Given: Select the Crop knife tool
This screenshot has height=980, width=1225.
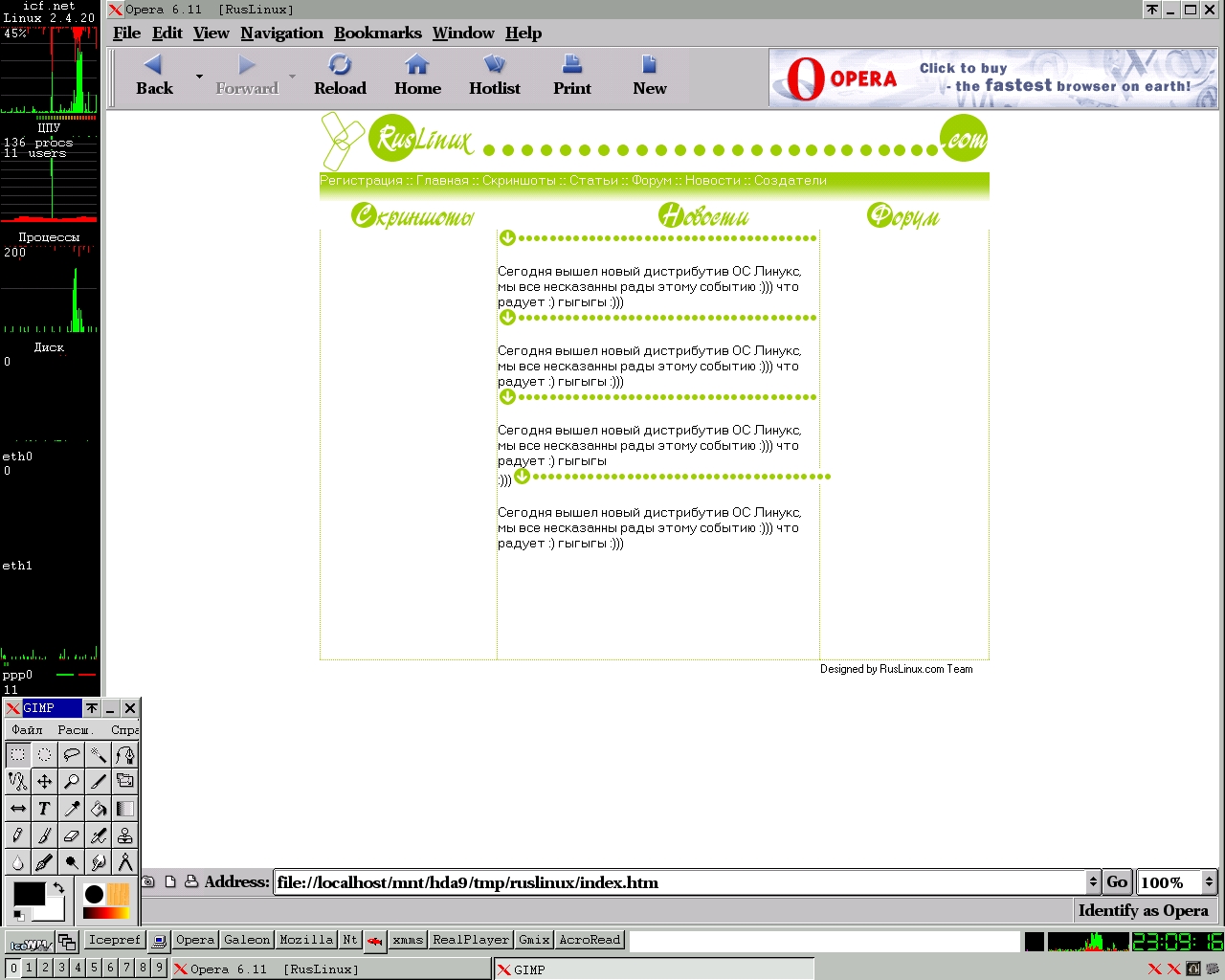Looking at the screenshot, I should pyautogui.click(x=98, y=782).
